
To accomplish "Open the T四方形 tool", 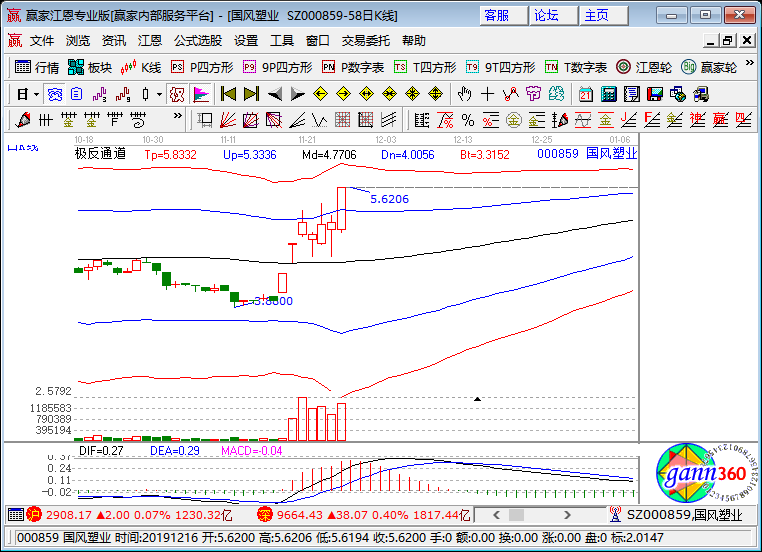I will point(425,67).
